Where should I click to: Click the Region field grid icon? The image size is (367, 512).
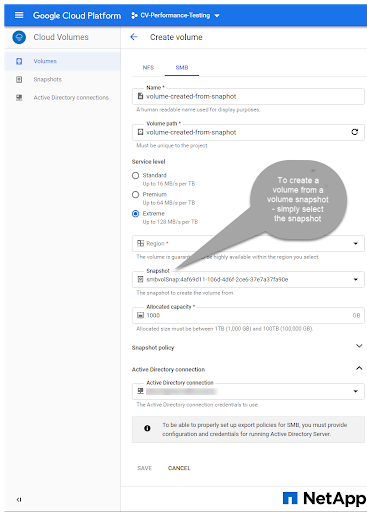pyautogui.click(x=140, y=243)
